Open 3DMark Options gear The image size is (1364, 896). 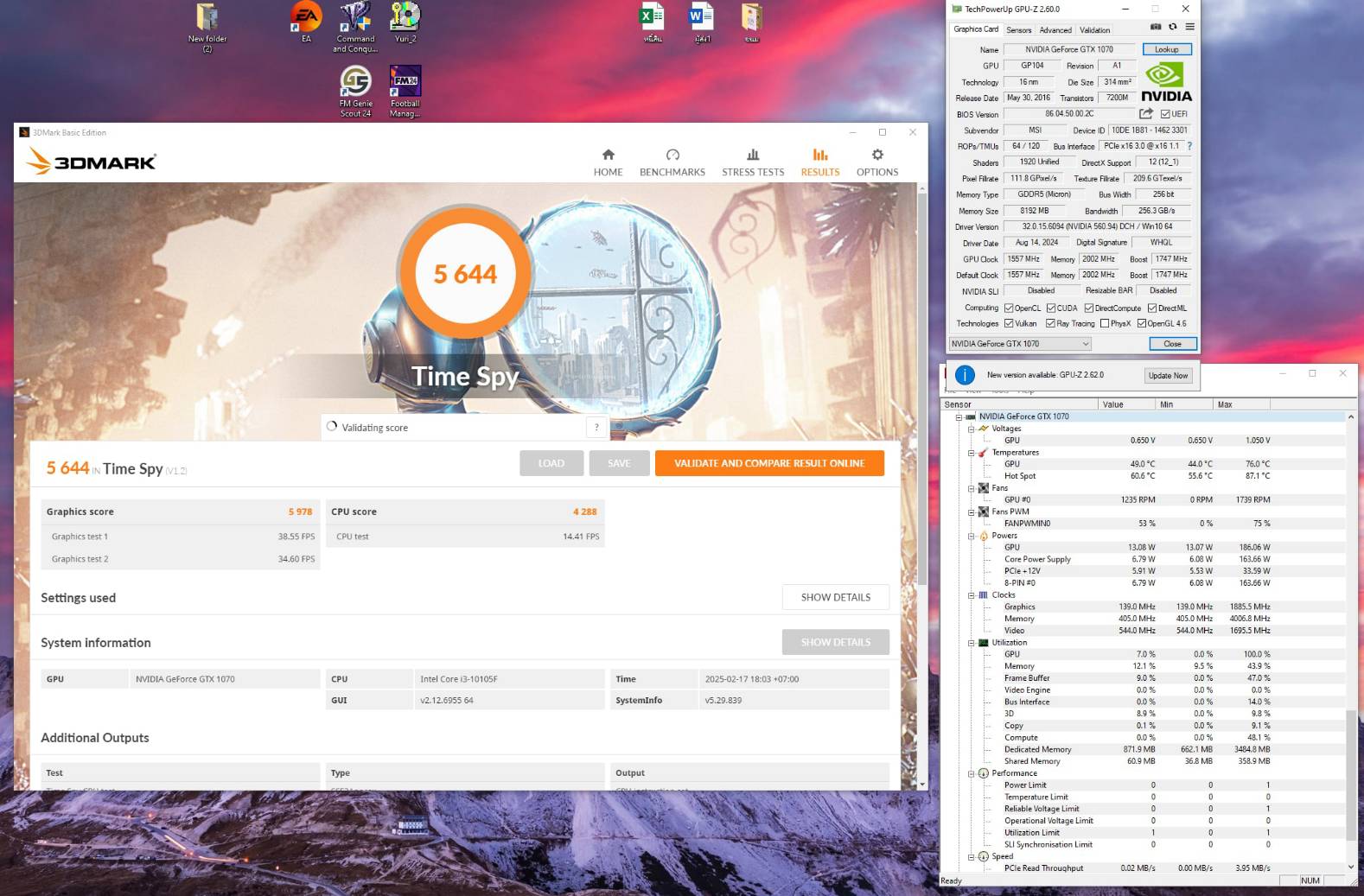tap(876, 162)
